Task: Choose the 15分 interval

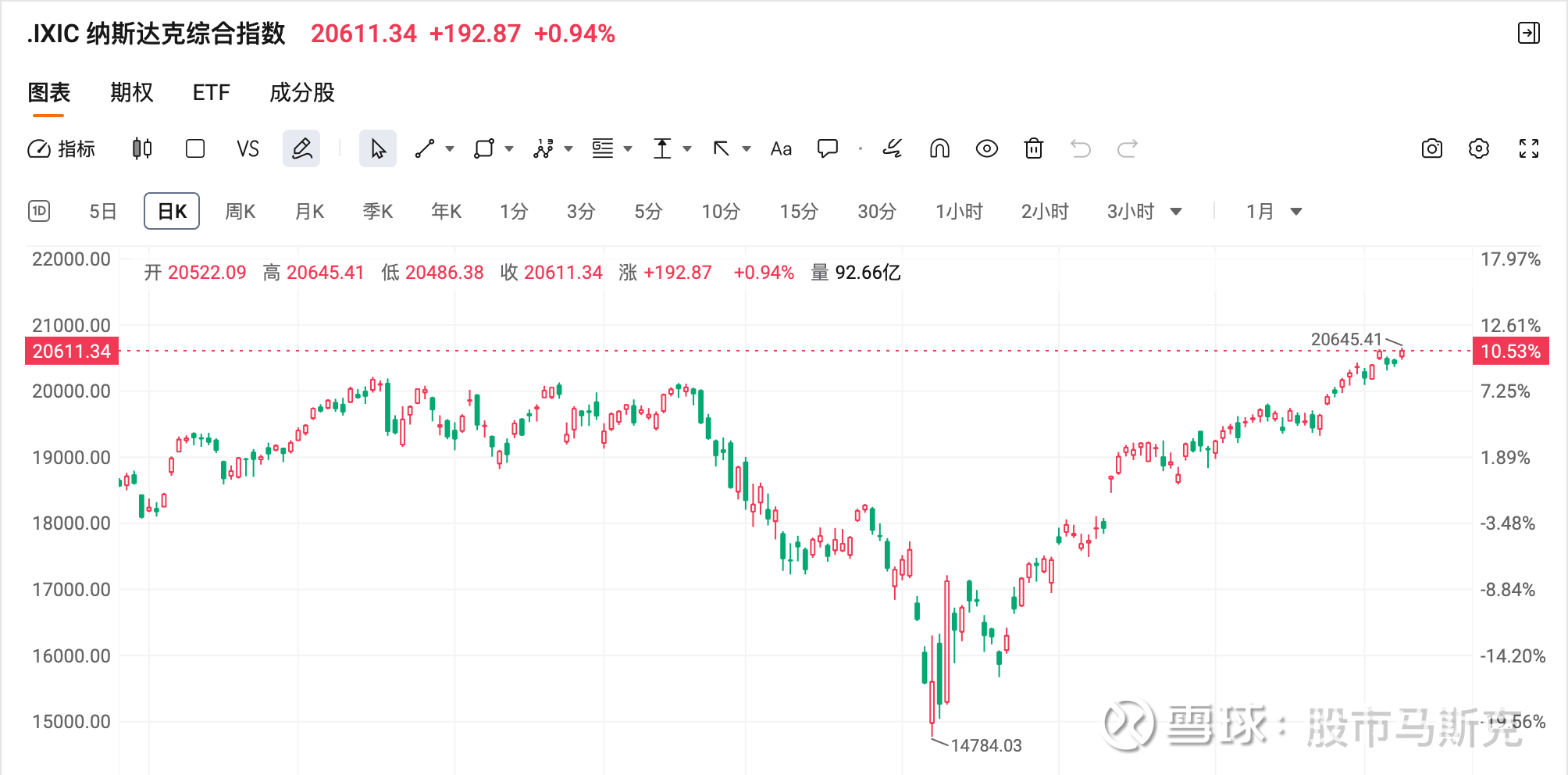Action: click(x=798, y=212)
